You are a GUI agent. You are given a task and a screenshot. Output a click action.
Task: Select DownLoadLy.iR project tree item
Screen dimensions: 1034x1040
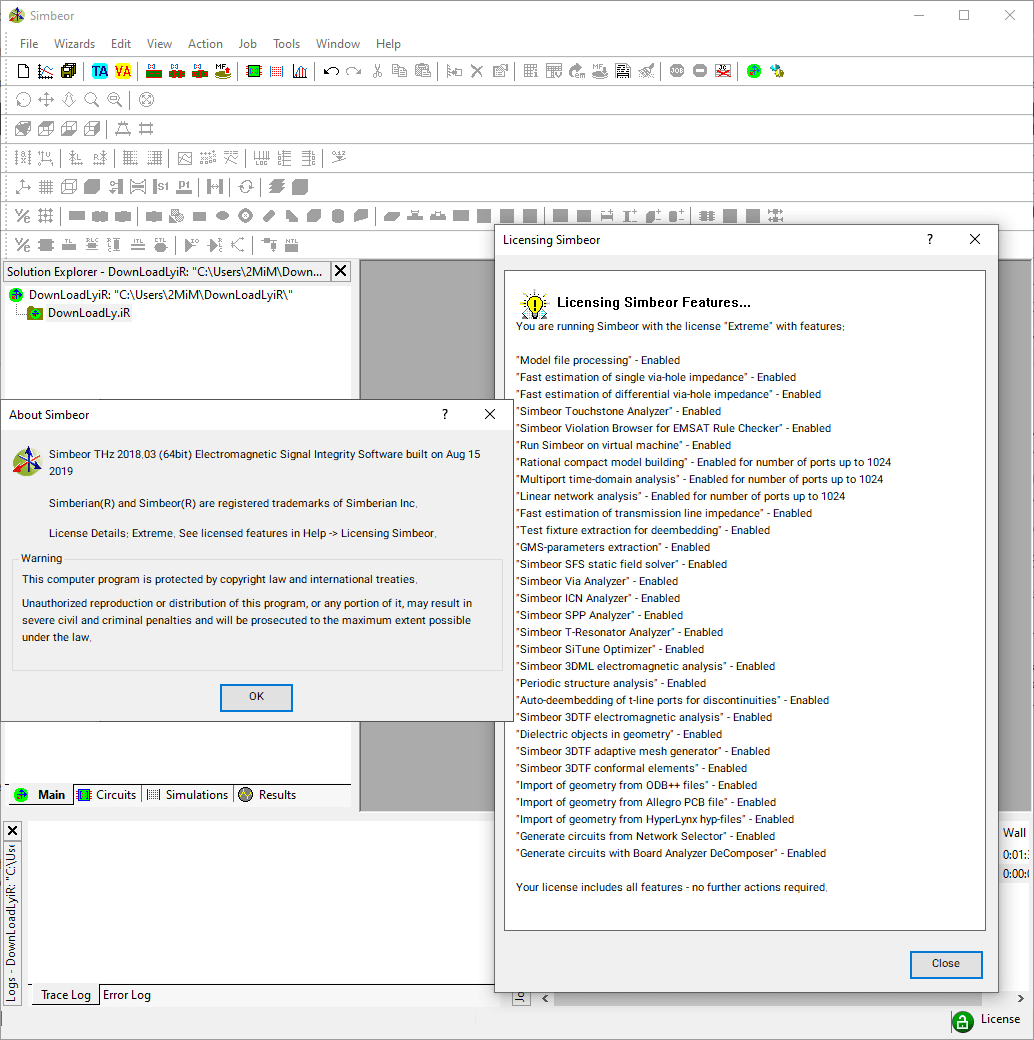point(88,313)
